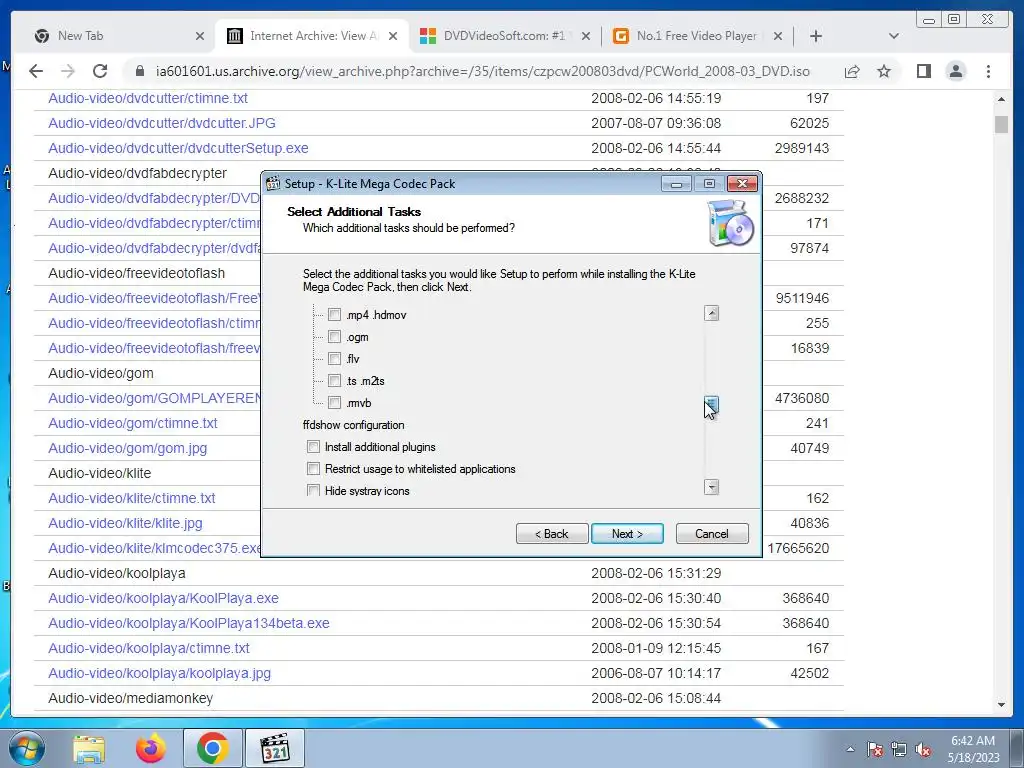Open the Chrome three-dot menu

pos(988,71)
